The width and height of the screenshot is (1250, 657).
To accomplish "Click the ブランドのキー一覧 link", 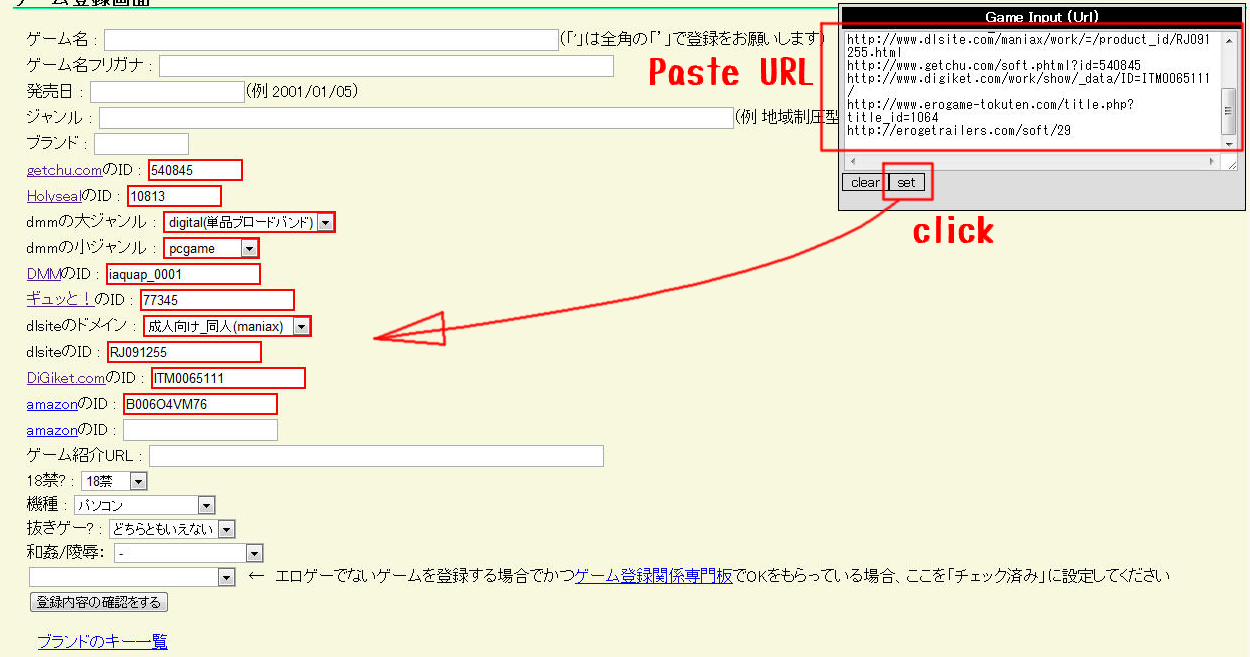I will (102, 642).
